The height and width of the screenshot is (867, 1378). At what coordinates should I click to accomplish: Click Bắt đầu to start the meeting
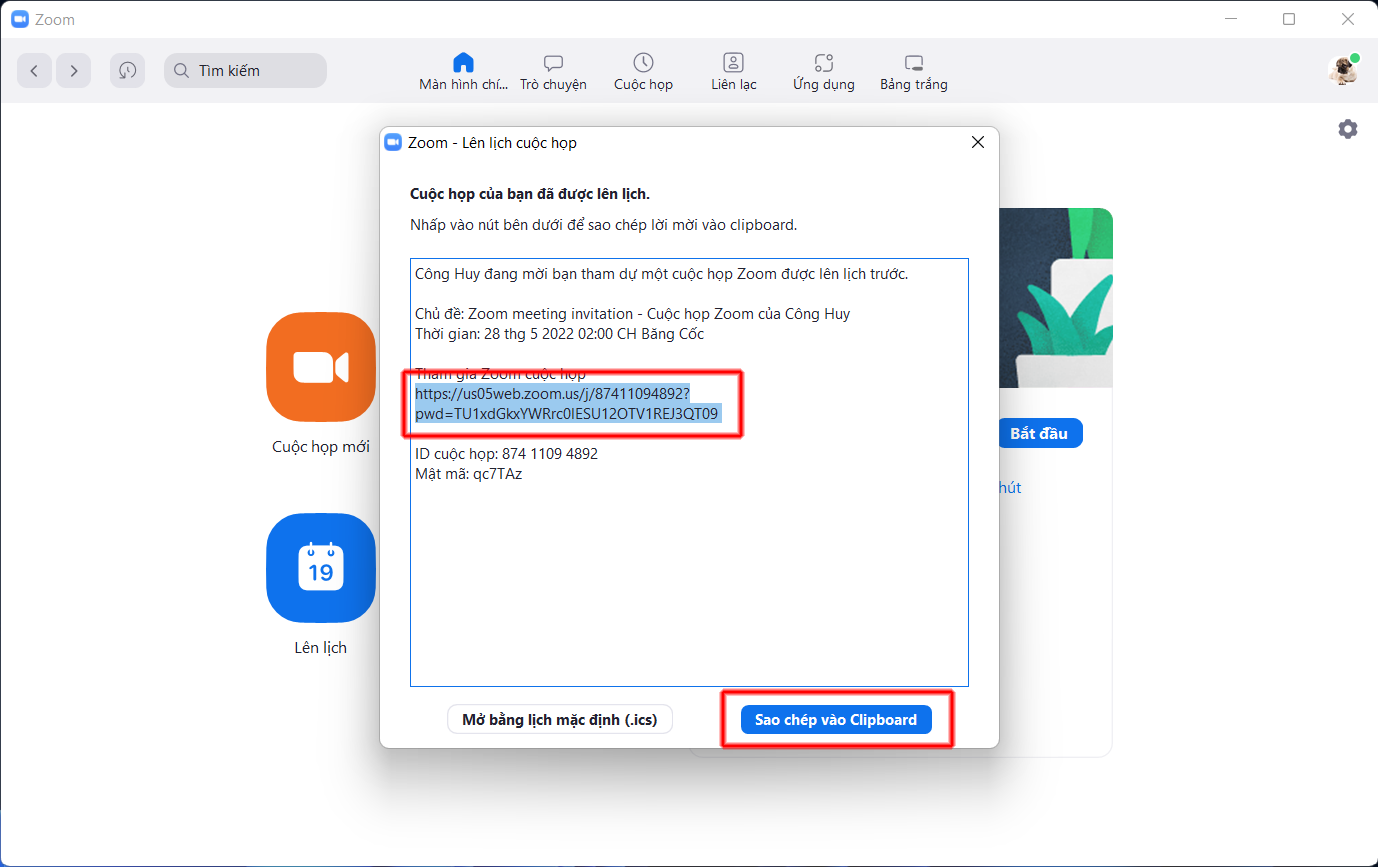tap(1040, 433)
